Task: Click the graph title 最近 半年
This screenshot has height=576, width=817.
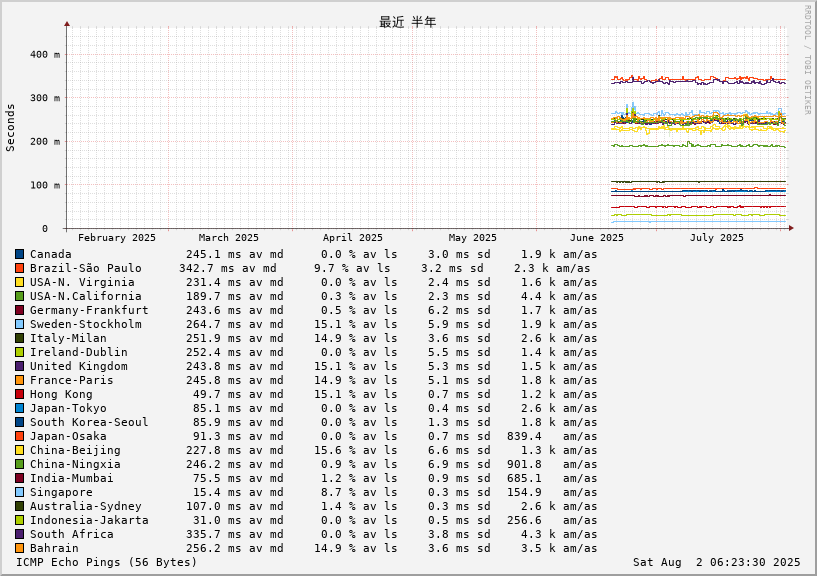Action: (407, 22)
